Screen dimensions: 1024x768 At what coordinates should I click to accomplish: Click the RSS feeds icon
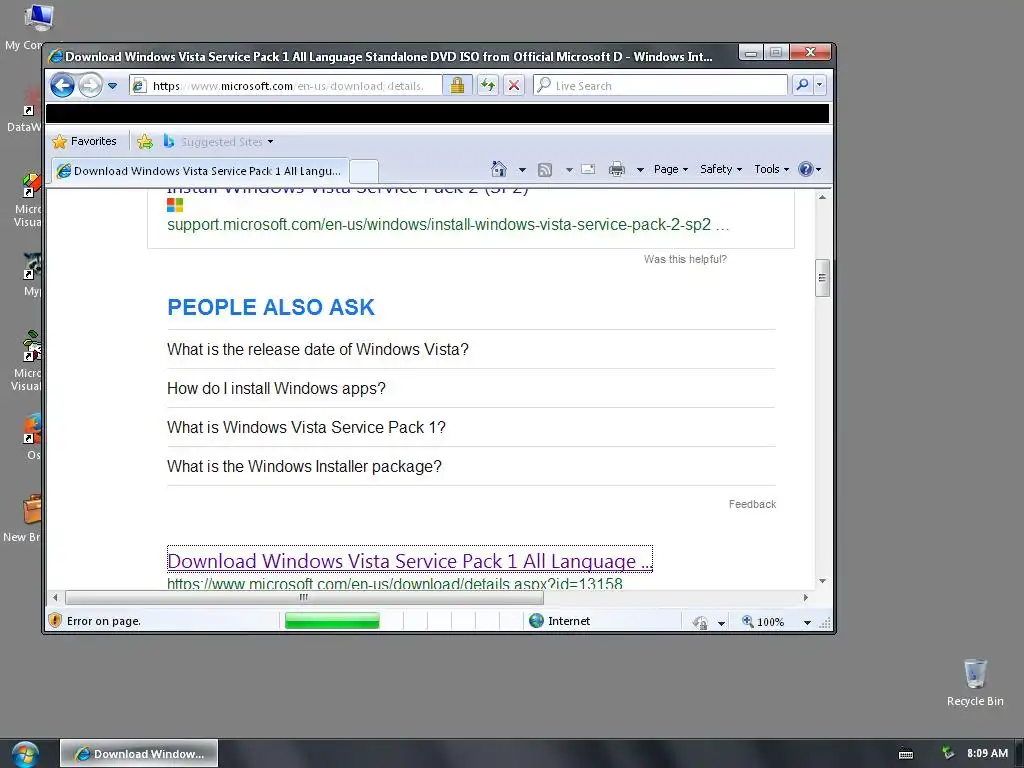tap(545, 170)
